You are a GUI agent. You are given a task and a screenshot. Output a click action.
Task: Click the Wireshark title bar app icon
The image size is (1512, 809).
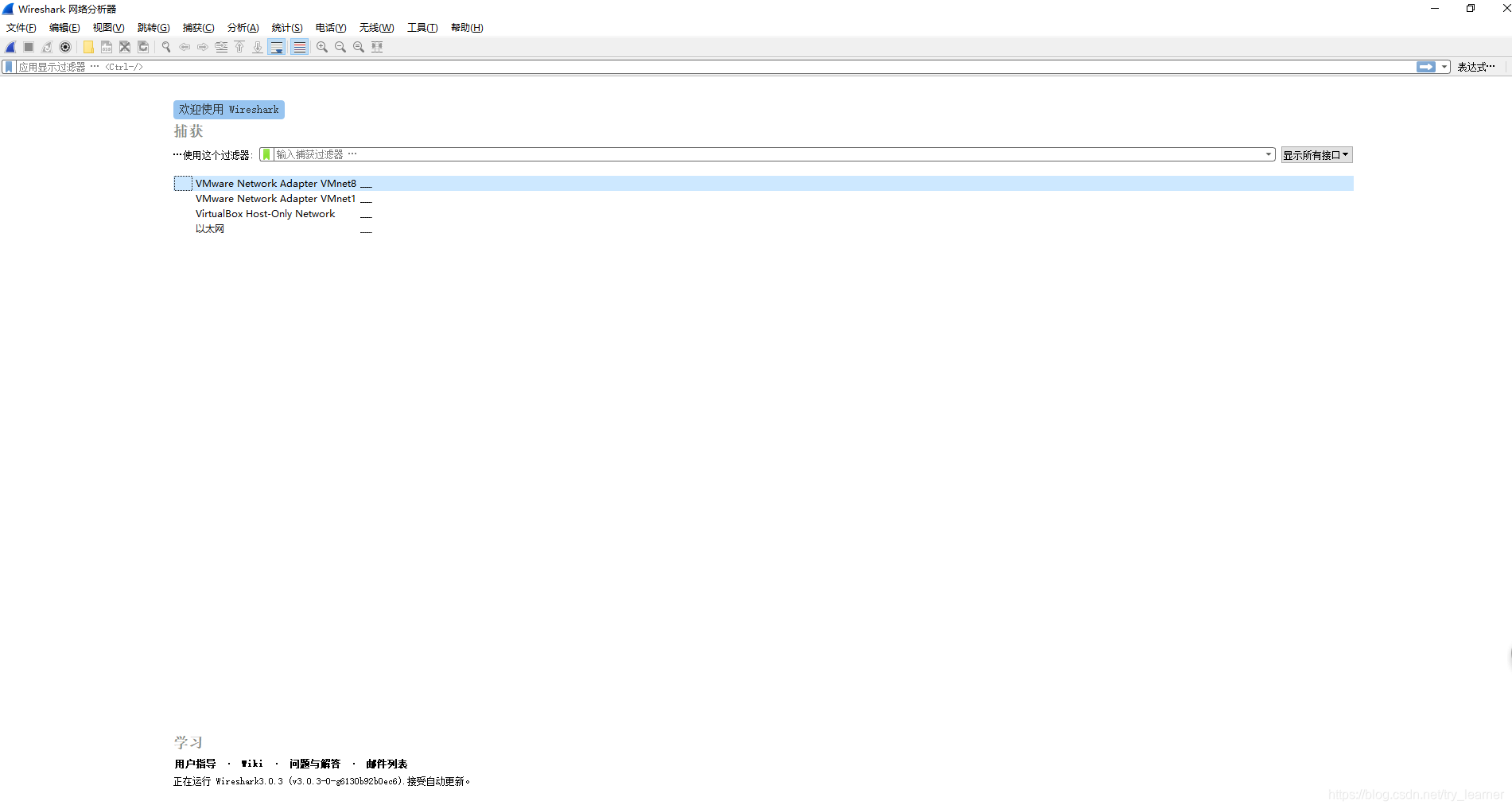coord(9,9)
